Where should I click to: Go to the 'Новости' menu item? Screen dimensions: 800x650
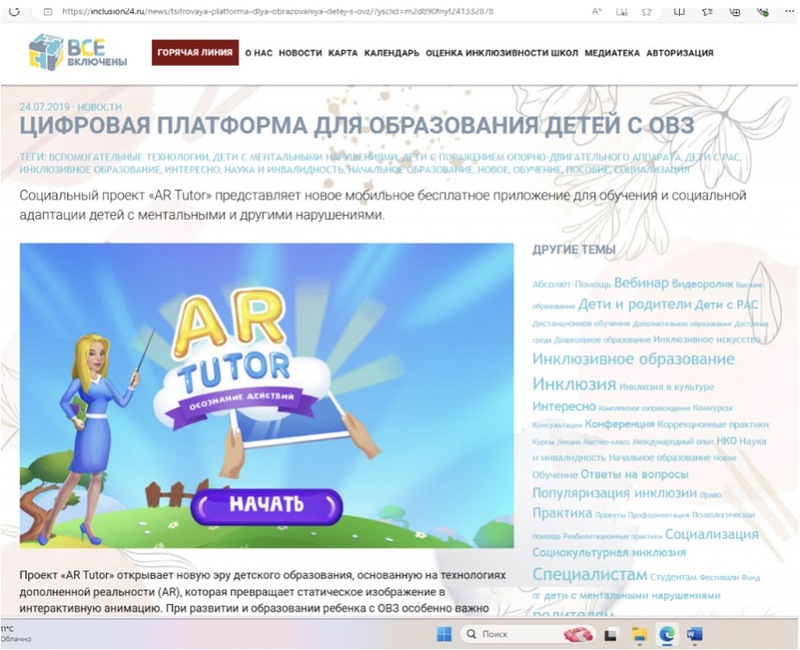click(x=300, y=53)
